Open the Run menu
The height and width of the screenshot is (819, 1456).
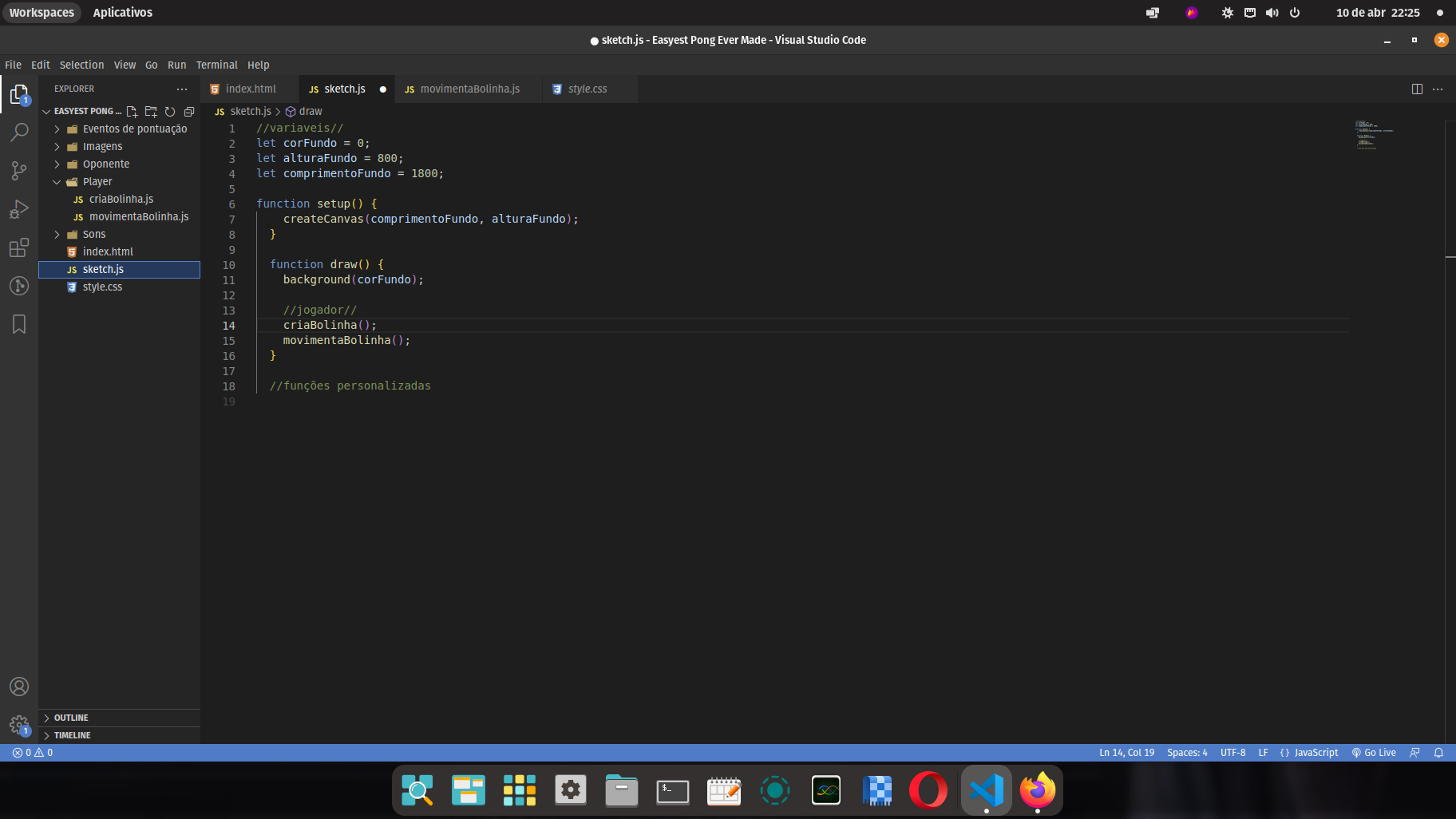(176, 65)
